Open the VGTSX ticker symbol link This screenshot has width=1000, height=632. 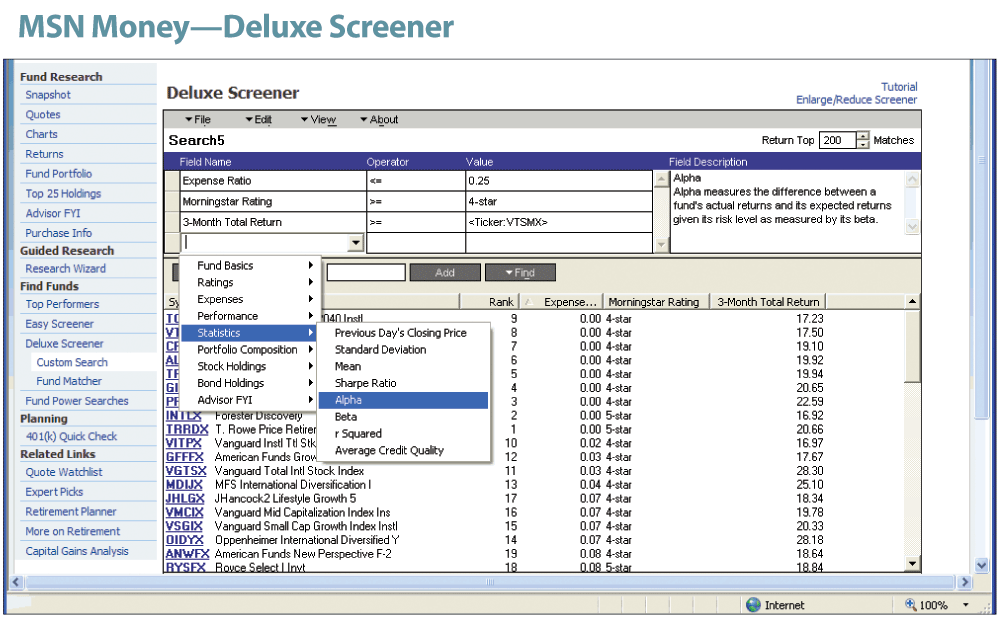pyautogui.click(x=186, y=471)
